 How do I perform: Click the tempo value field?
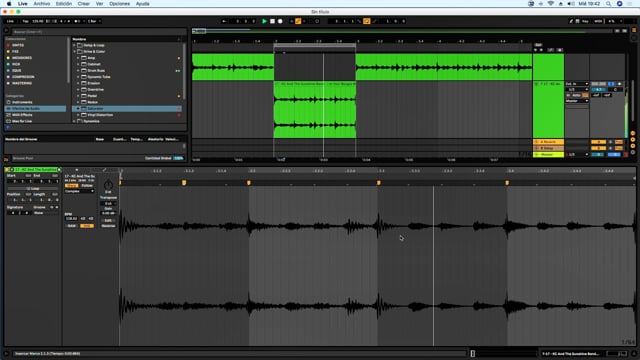tap(38, 21)
